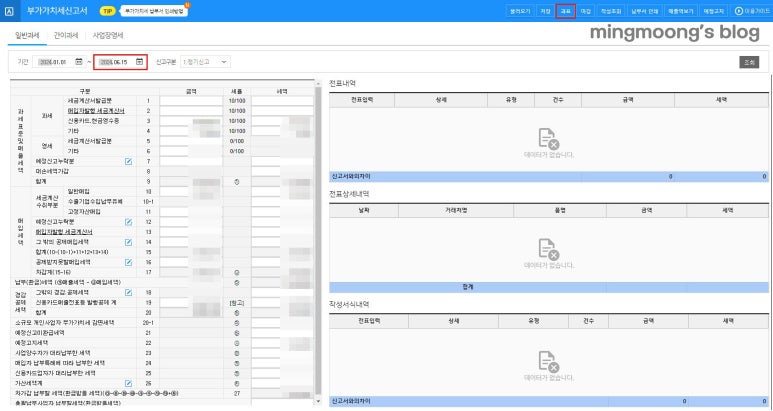The image size is (773, 411).
Task: Click the 매입자 납부특례에 따라 납부한 세액 label
Action: [60, 363]
